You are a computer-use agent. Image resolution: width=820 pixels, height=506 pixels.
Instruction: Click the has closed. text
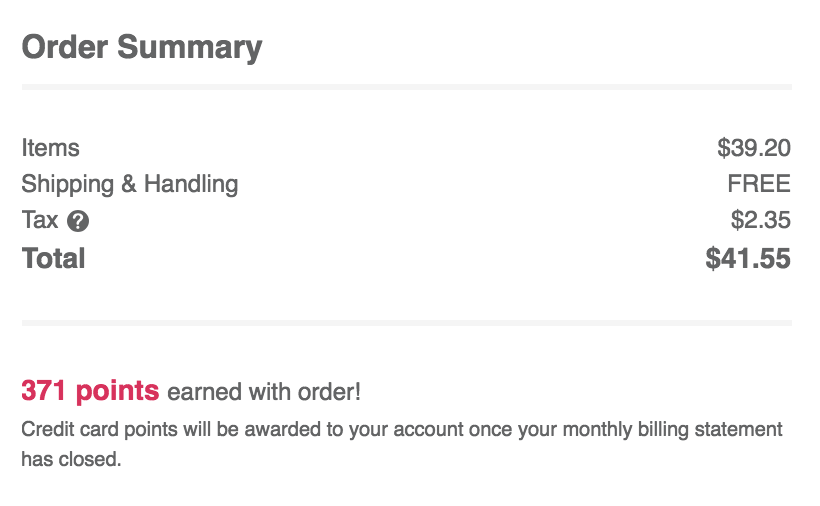(x=71, y=459)
